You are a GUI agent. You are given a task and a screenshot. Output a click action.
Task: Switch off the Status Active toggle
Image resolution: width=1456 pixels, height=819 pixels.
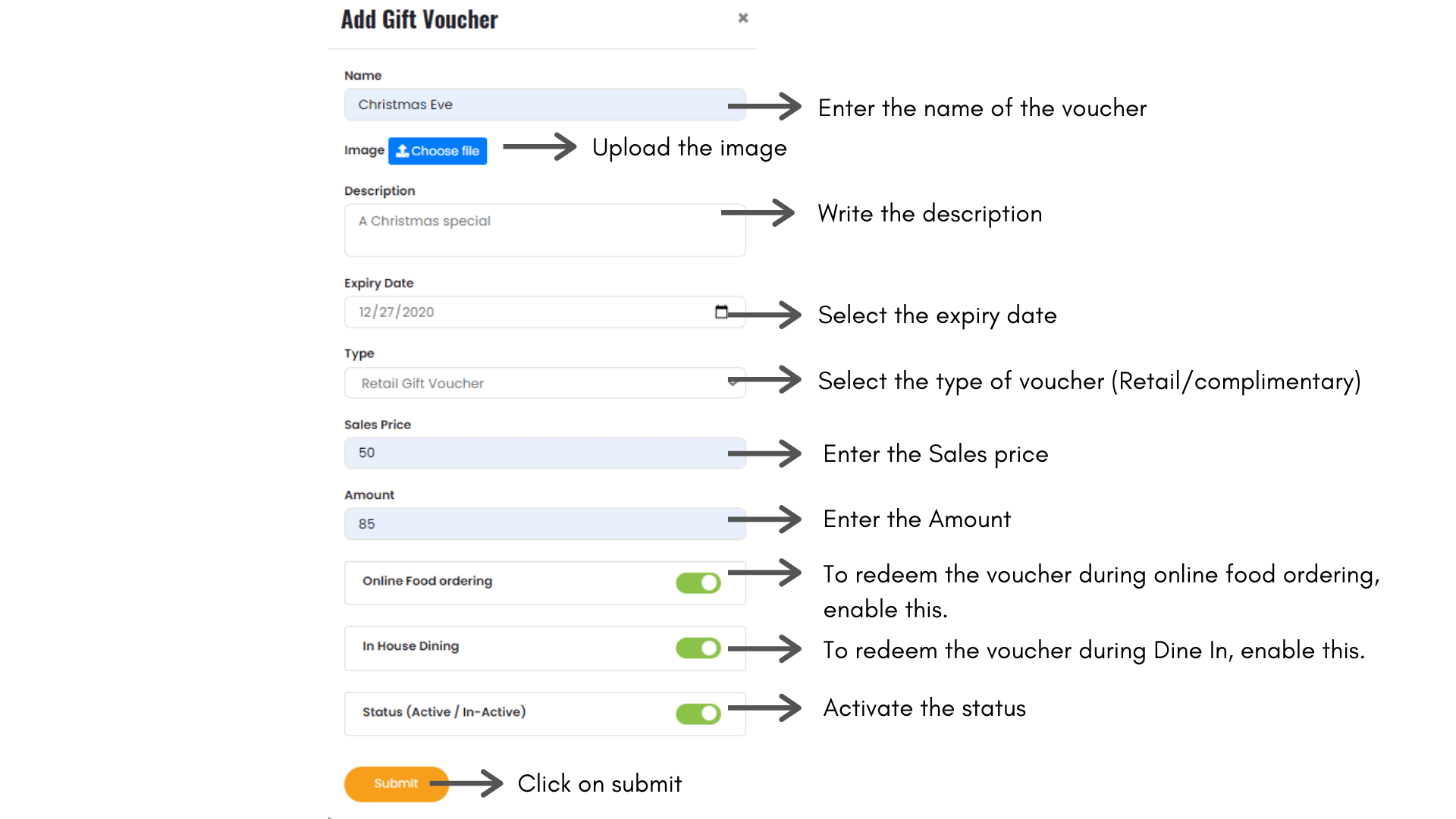tap(698, 714)
